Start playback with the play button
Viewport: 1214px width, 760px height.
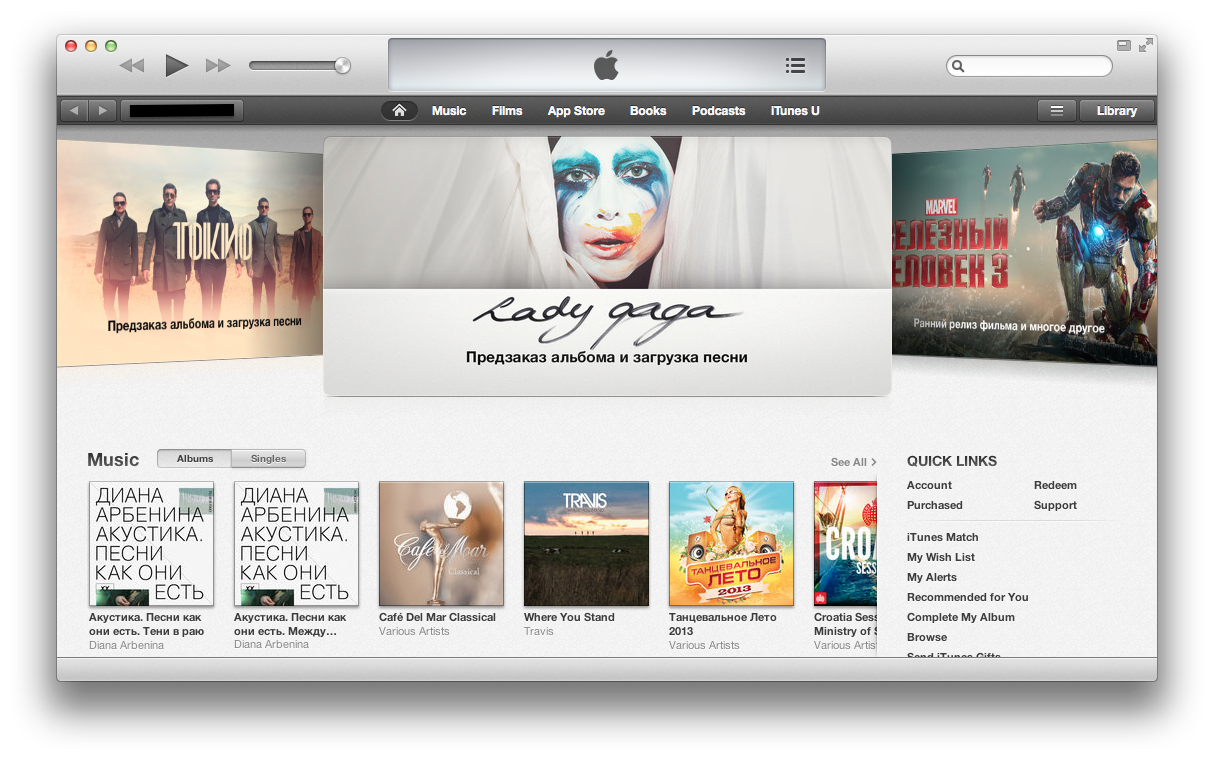point(177,66)
